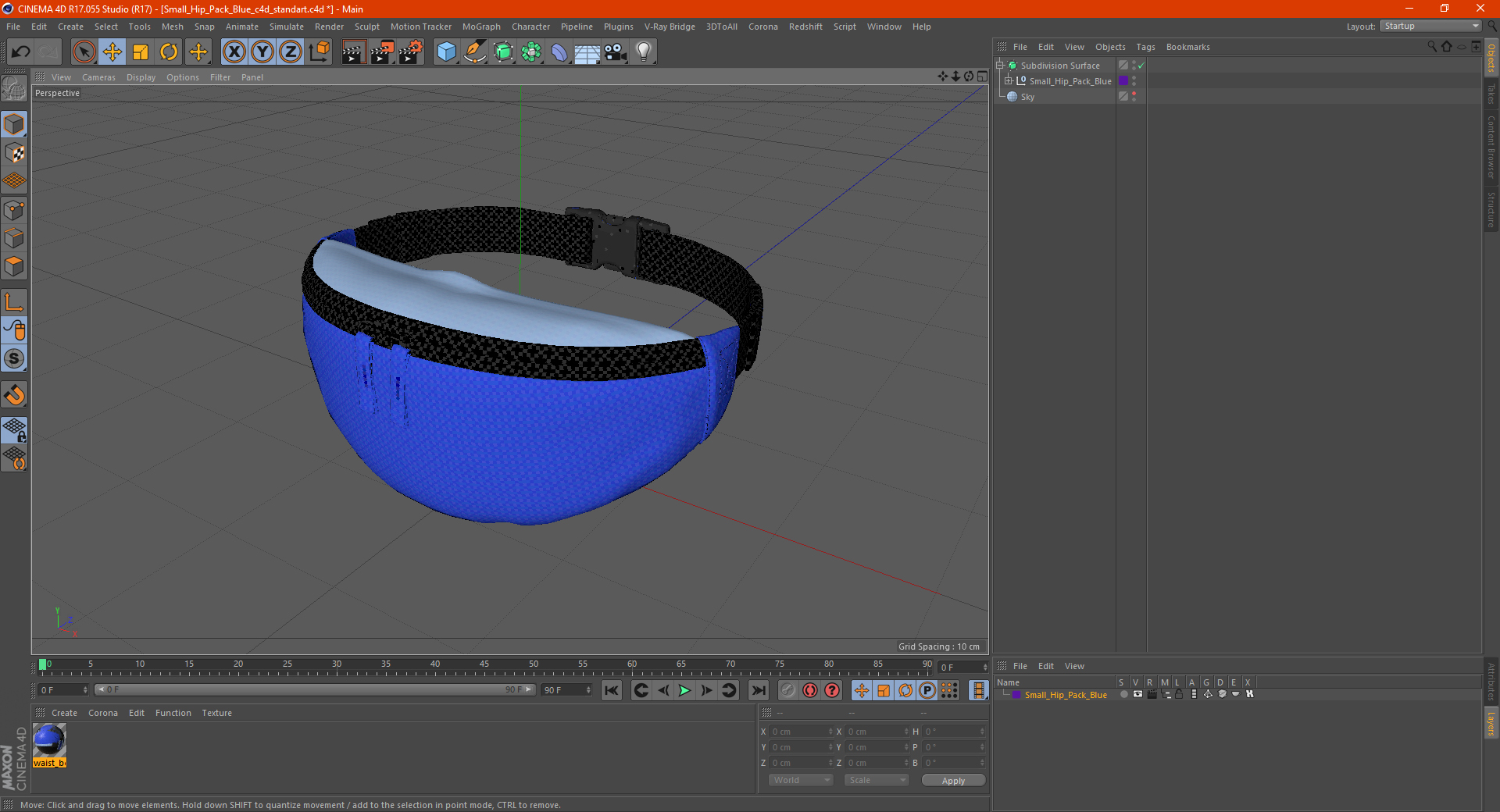
Task: Open viewport Display menu
Action: point(141,77)
